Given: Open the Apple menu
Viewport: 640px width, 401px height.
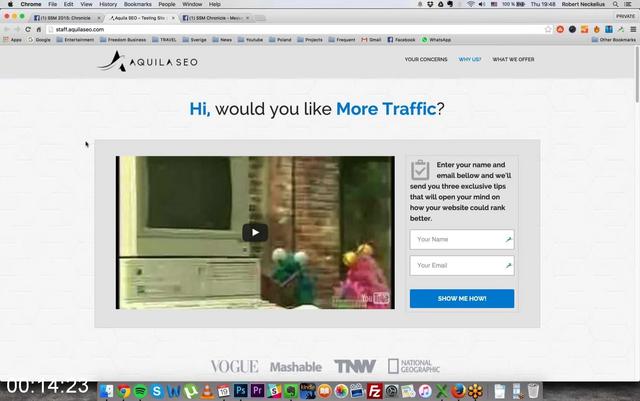Looking at the screenshot, I should point(10,4).
